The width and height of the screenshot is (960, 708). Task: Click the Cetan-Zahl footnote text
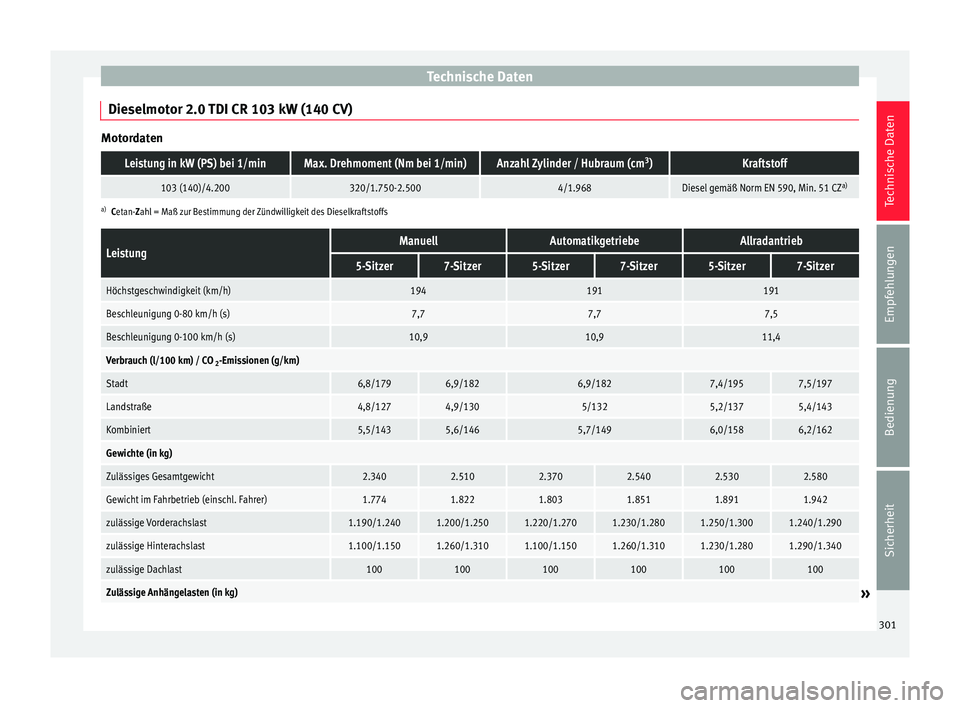click(249, 212)
